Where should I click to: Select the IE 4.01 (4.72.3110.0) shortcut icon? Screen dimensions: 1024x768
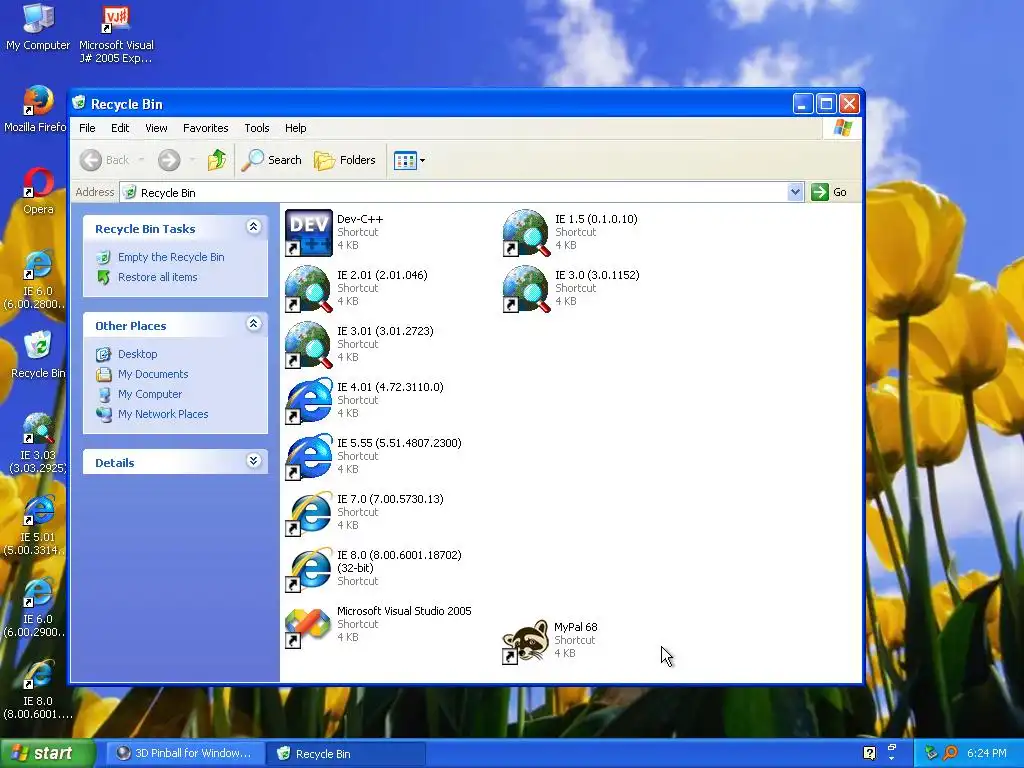[309, 400]
